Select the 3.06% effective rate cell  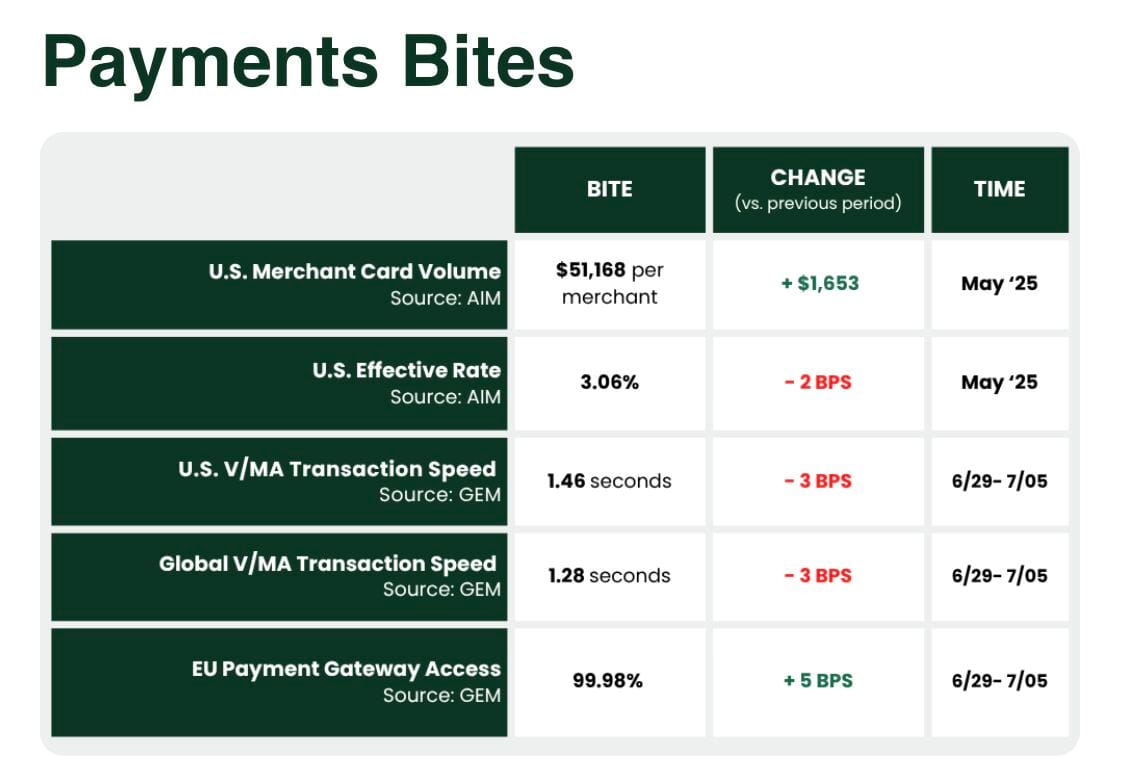click(610, 383)
